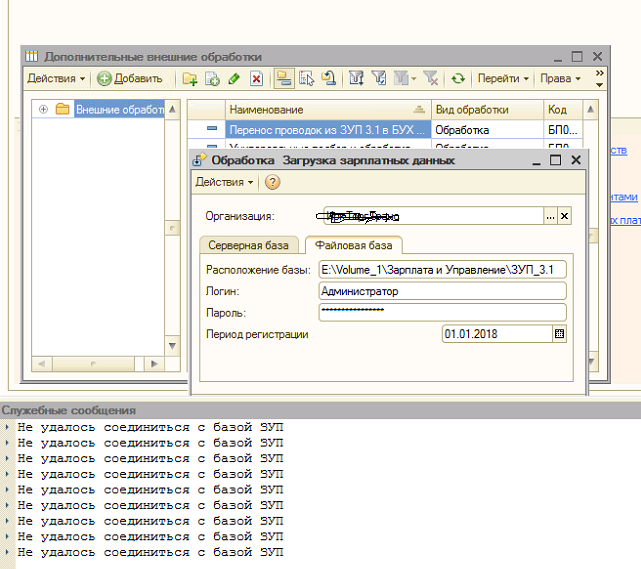This screenshot has height=569, width=641.
Task: Close the Загрузка зарплатных данных window
Action: point(576,160)
